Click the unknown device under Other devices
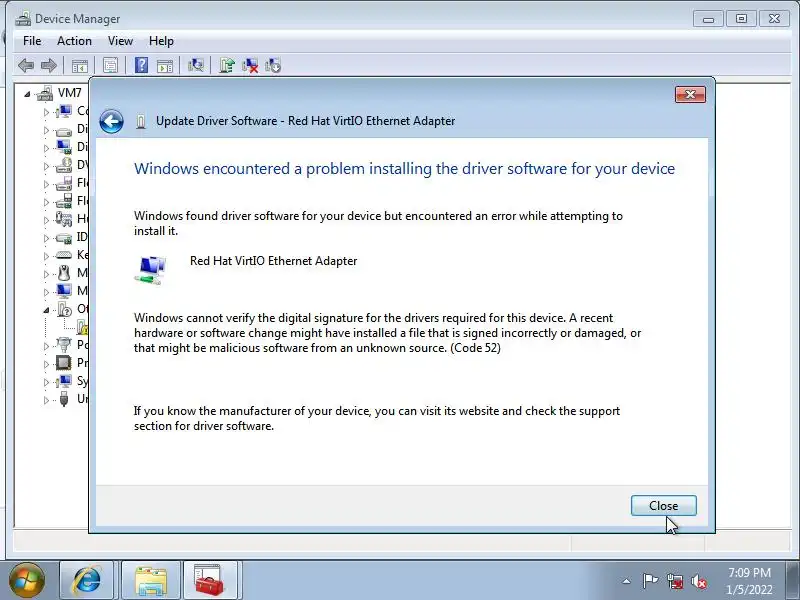 pos(82,327)
